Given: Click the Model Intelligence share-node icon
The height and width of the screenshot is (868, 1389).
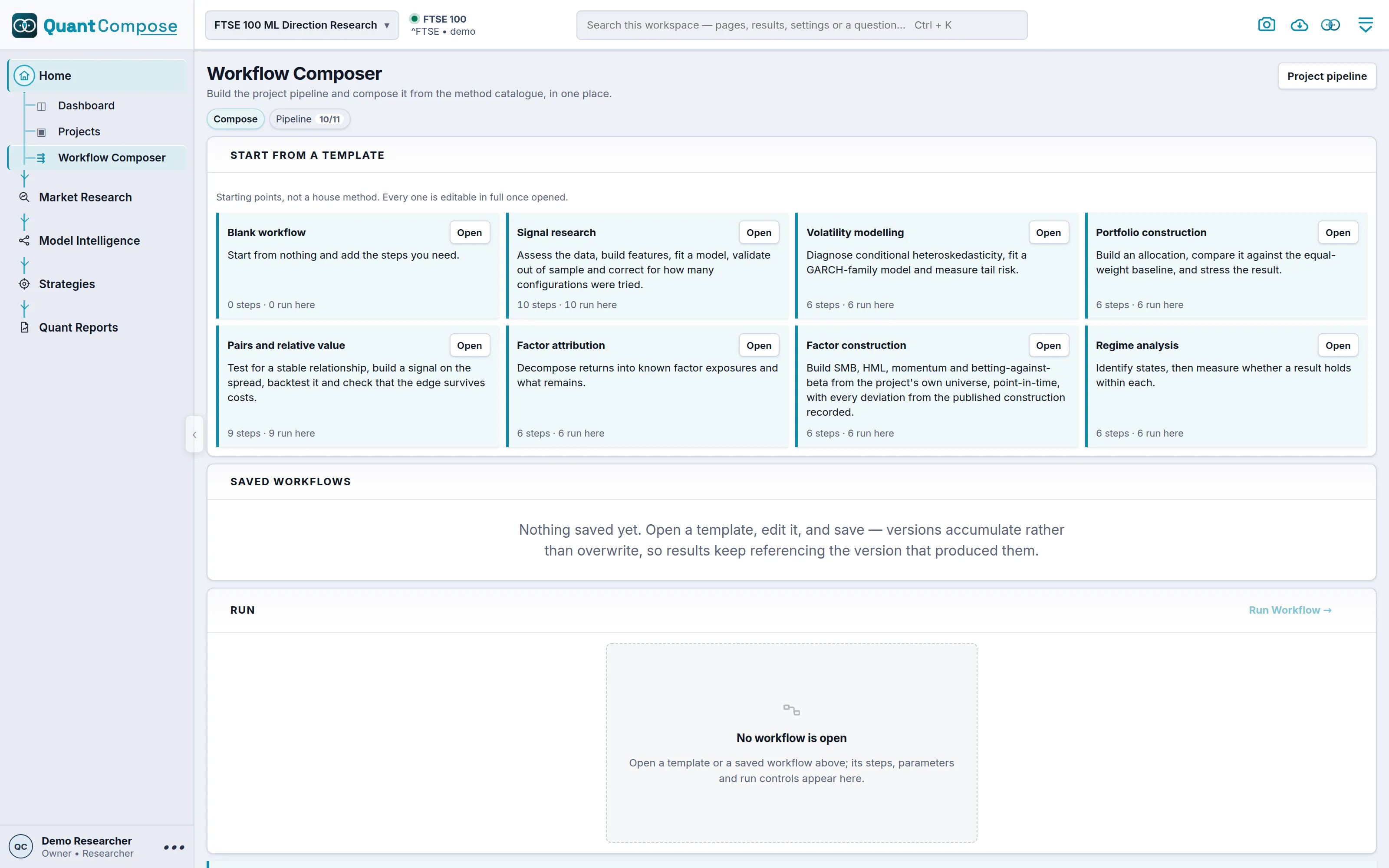Looking at the screenshot, I should point(24,240).
